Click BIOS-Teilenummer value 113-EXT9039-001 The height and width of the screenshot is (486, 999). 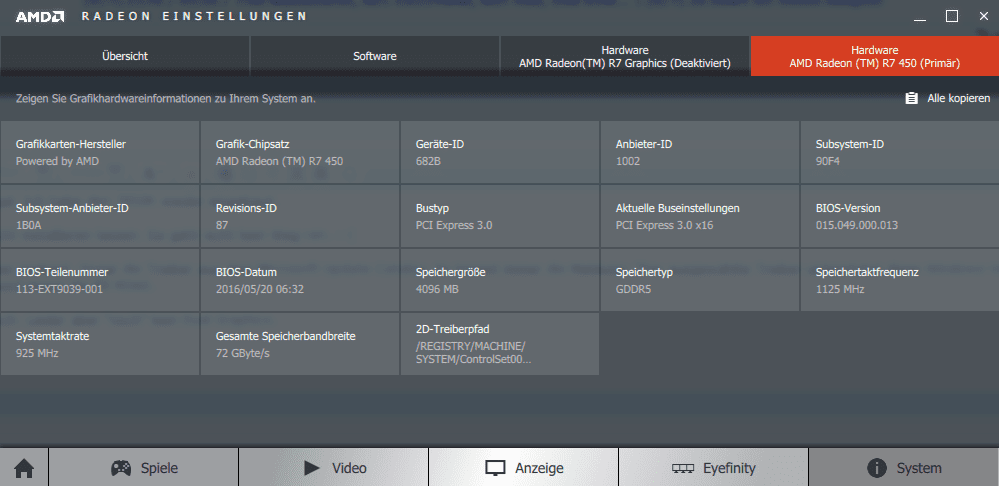59,289
